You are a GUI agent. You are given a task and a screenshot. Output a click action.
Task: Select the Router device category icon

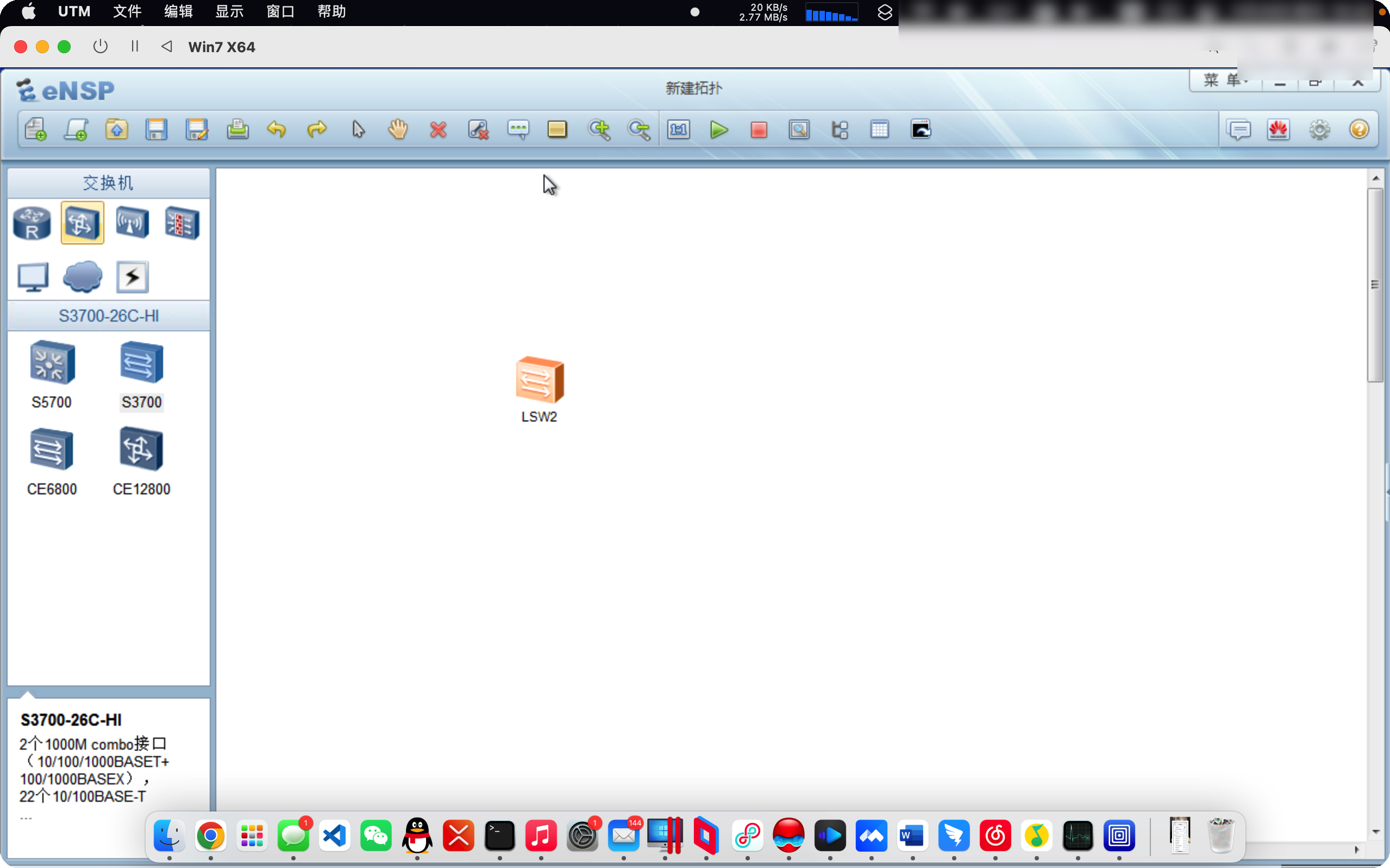(x=32, y=223)
